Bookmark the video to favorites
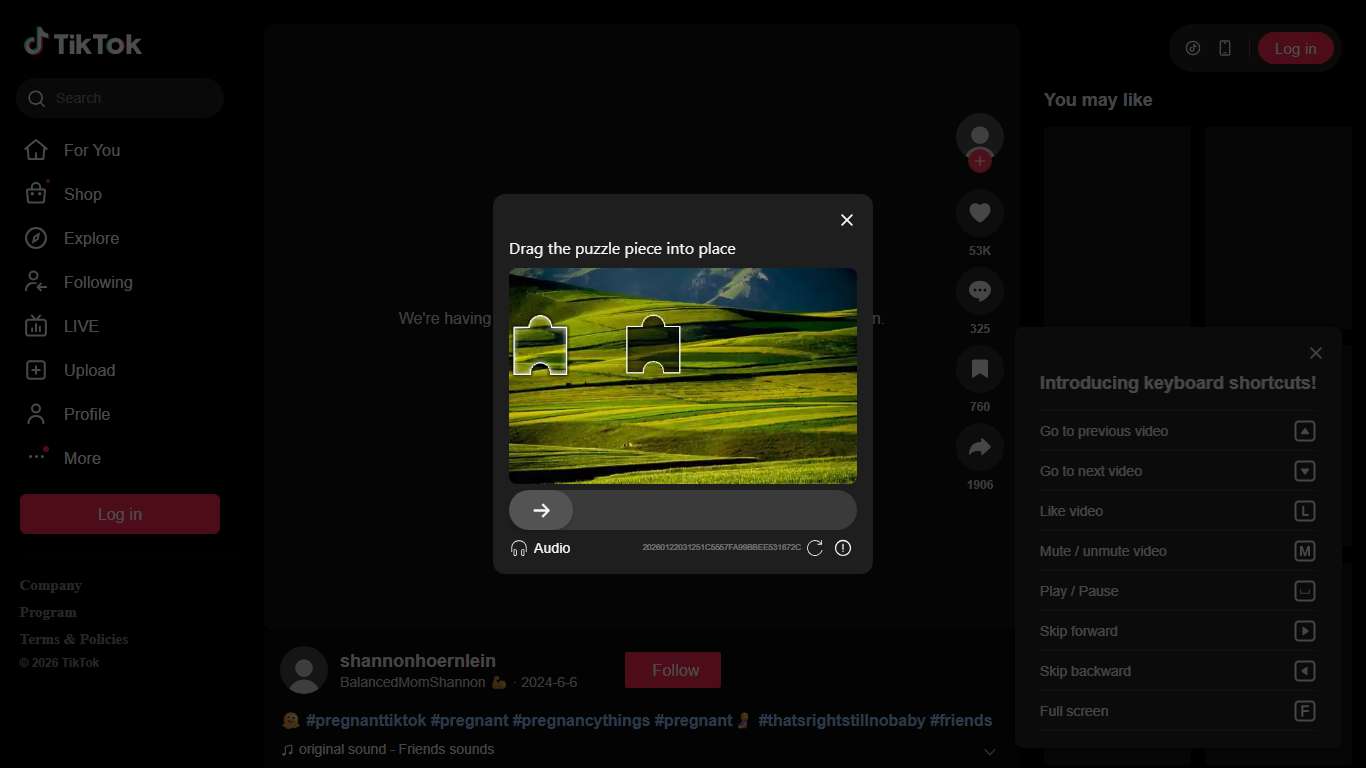The height and width of the screenshot is (768, 1366). pyautogui.click(x=980, y=369)
